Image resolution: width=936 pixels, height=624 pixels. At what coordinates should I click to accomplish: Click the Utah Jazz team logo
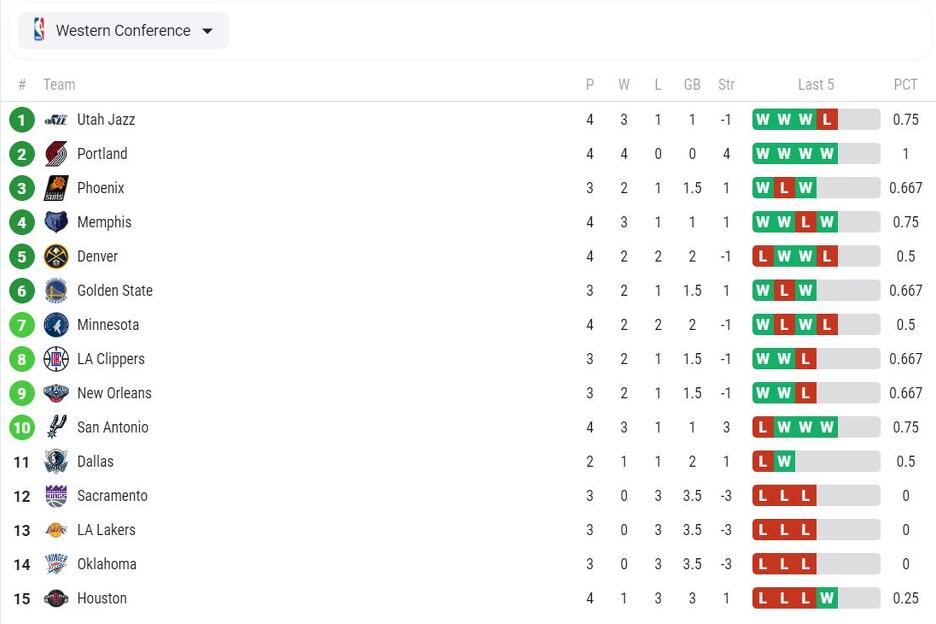pyautogui.click(x=56, y=120)
